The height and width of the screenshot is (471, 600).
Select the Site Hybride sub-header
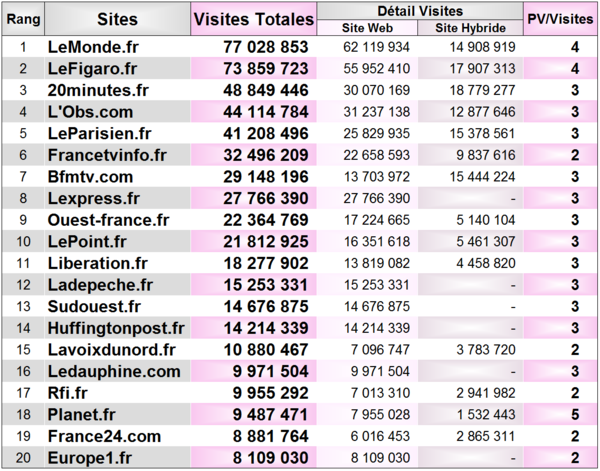[470, 28]
